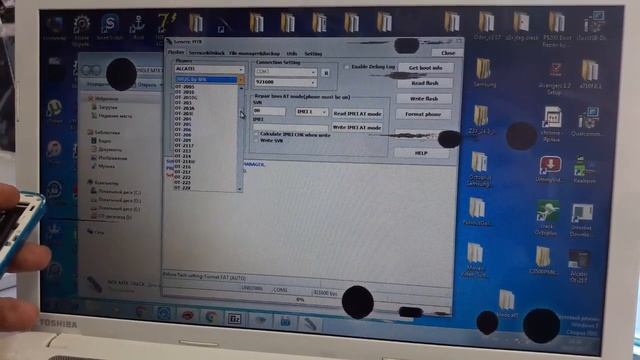Click the red lips taskbar icon
The height and width of the screenshot is (360, 640).
pos(187,316)
